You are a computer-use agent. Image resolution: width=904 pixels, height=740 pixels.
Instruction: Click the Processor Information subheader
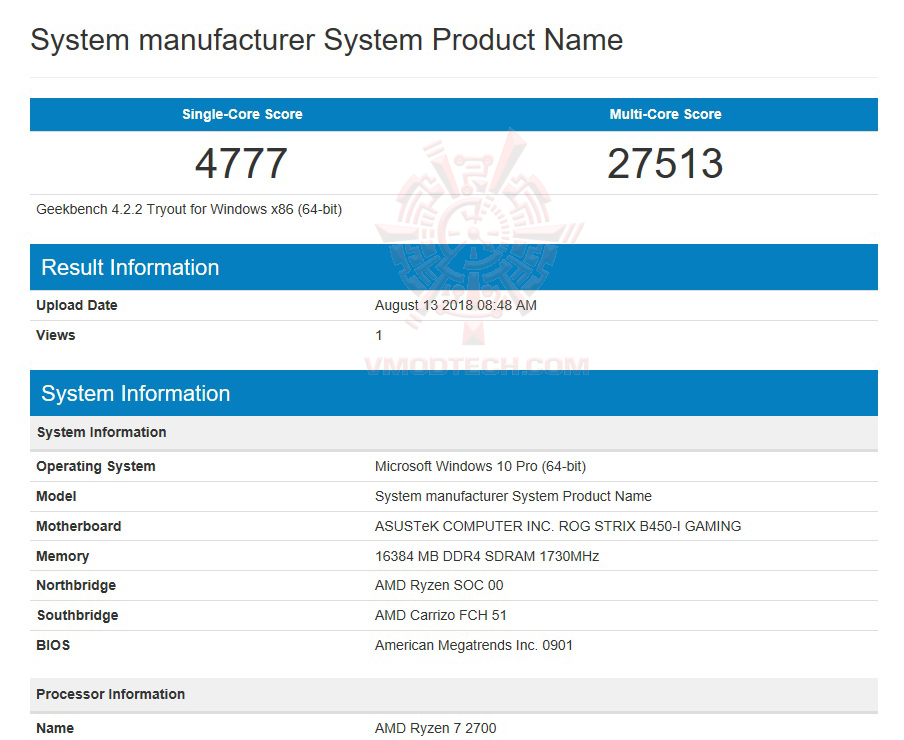point(454,694)
